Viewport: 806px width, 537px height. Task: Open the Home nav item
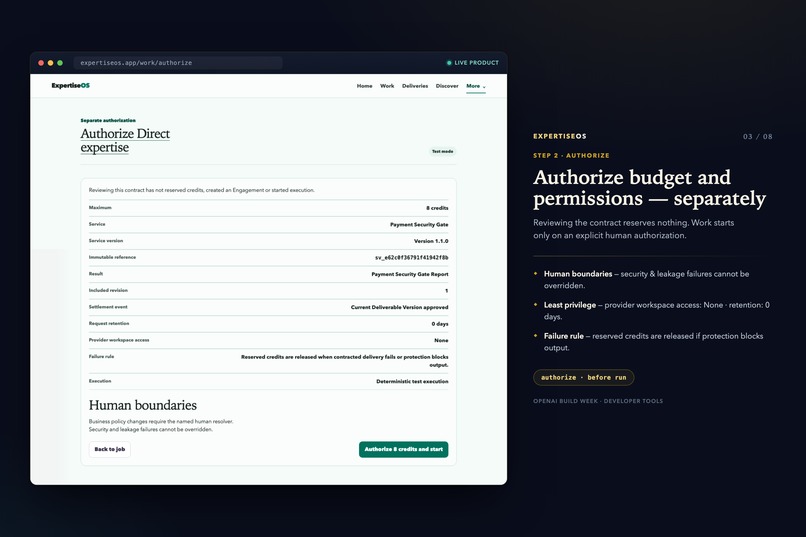364,86
